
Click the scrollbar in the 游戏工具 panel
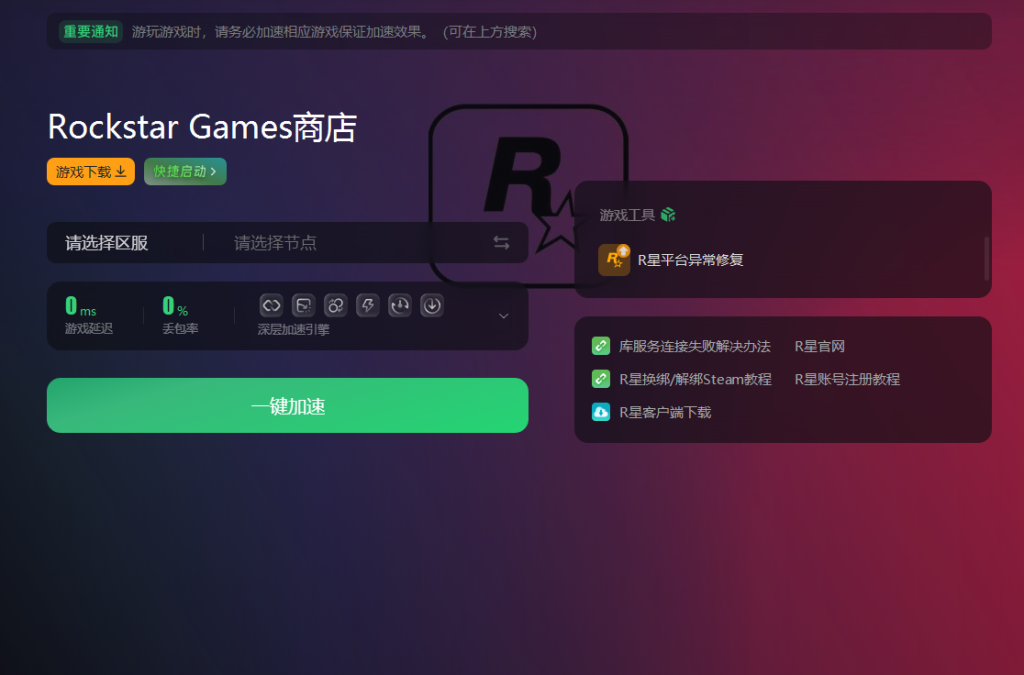986,259
